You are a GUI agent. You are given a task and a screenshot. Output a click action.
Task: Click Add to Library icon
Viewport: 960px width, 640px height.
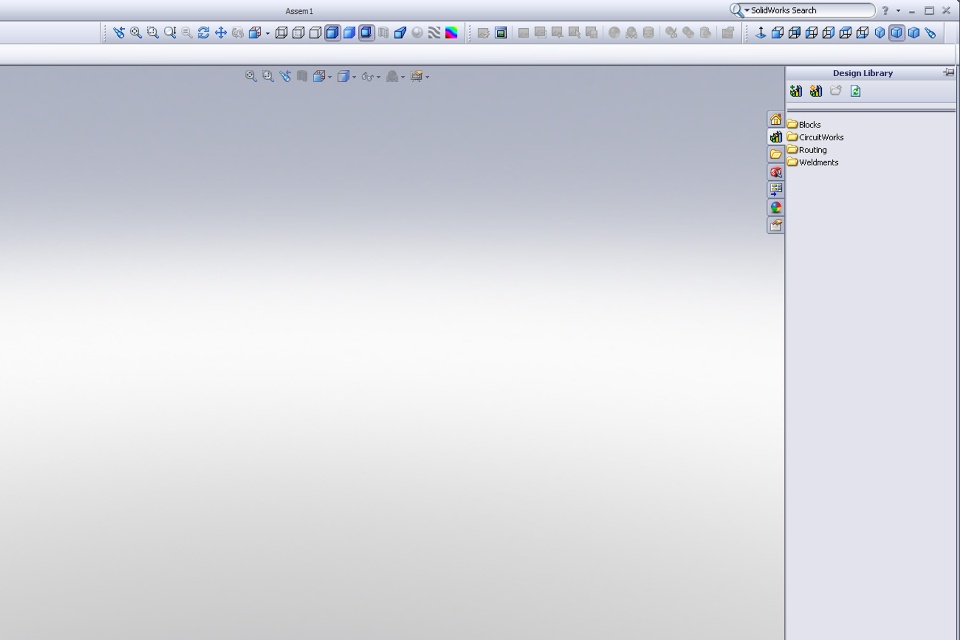796,91
